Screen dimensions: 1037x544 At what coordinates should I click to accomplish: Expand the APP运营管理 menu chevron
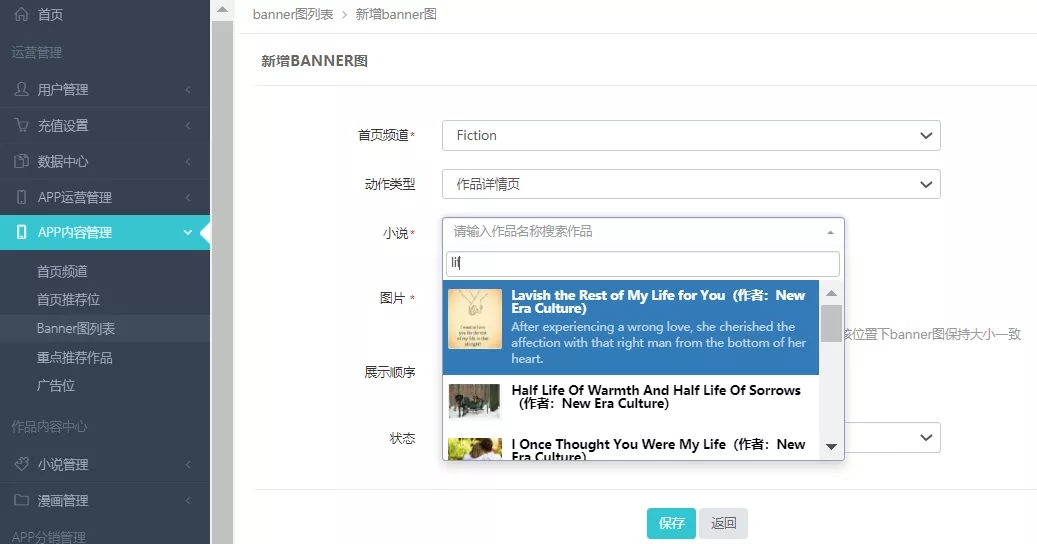click(x=188, y=197)
